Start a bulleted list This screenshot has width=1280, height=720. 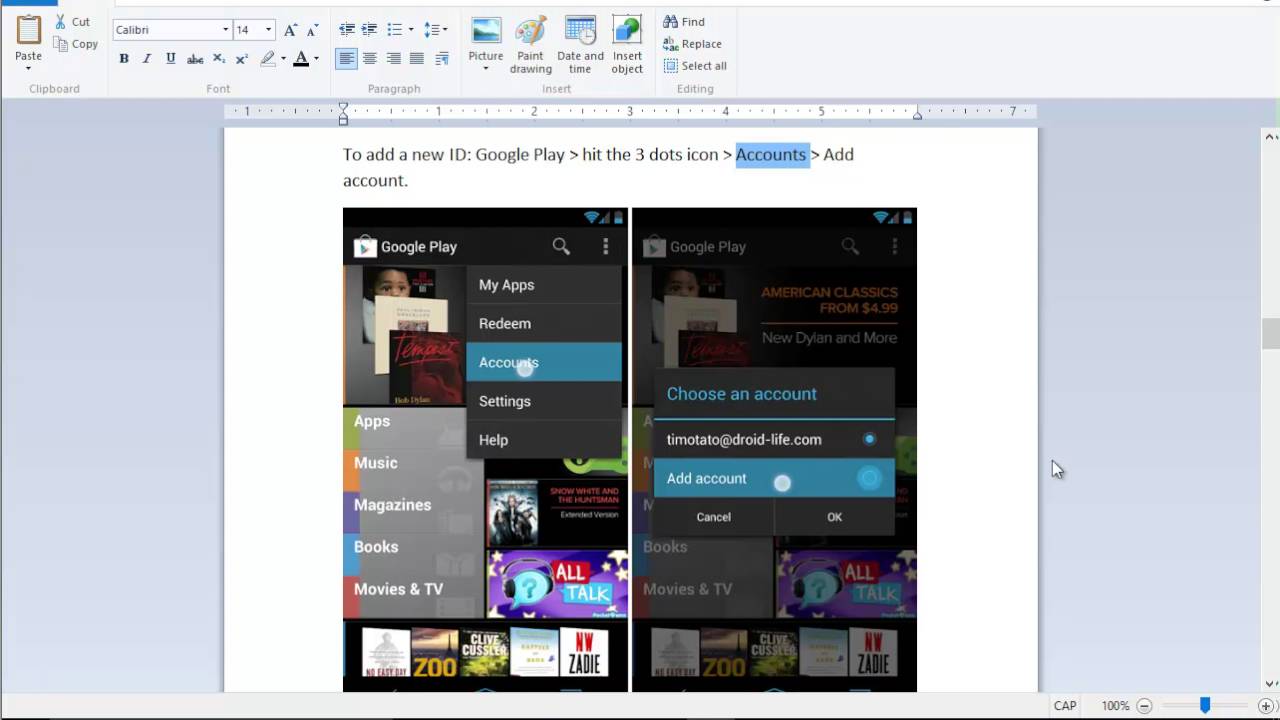coord(394,30)
